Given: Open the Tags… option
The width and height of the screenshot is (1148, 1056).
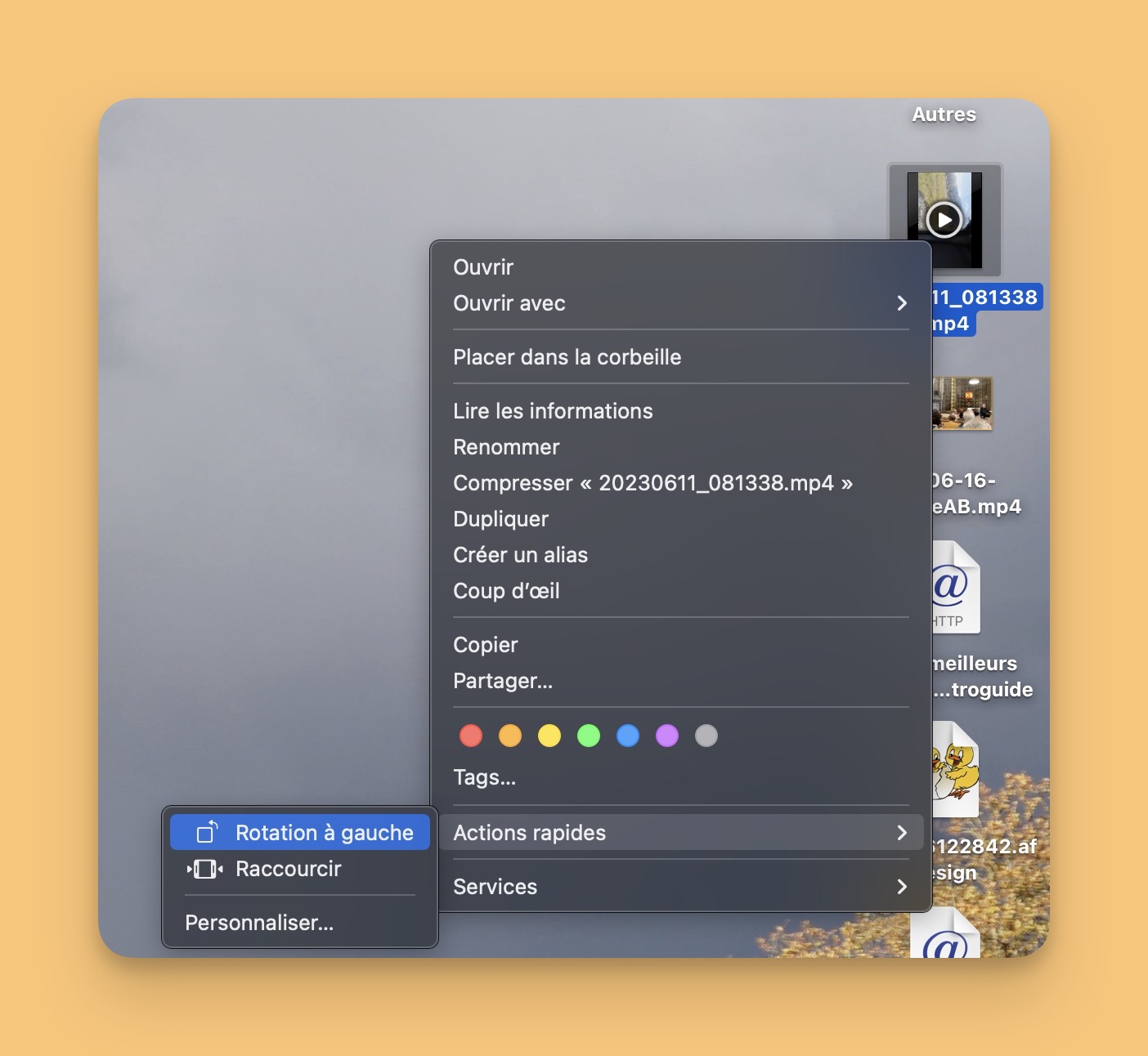Looking at the screenshot, I should (x=680, y=777).
